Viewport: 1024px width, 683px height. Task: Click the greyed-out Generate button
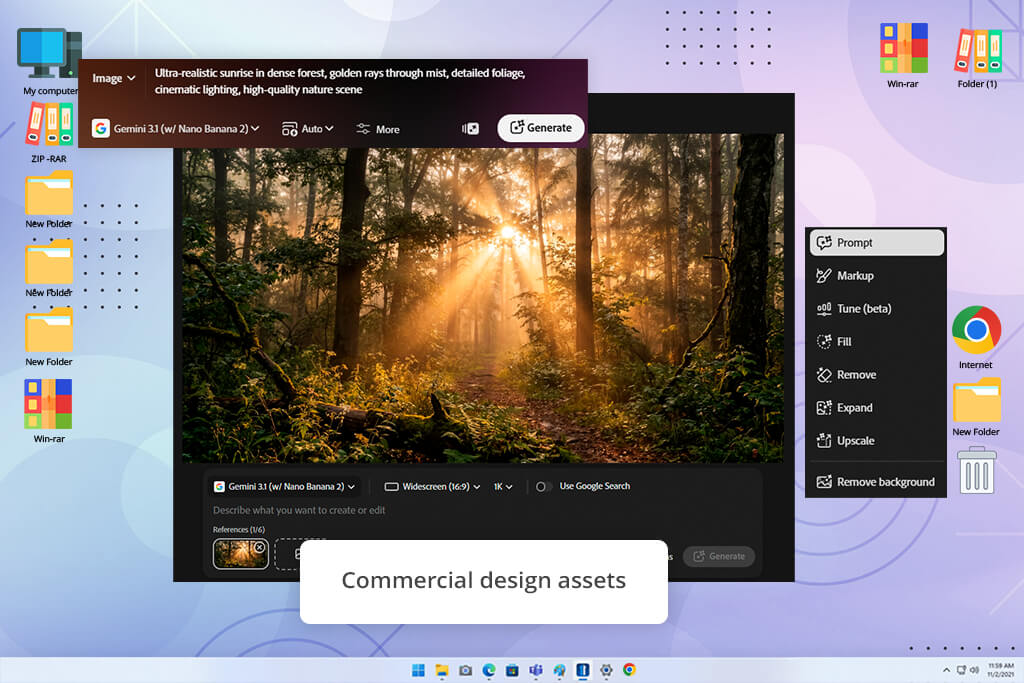[x=719, y=556]
